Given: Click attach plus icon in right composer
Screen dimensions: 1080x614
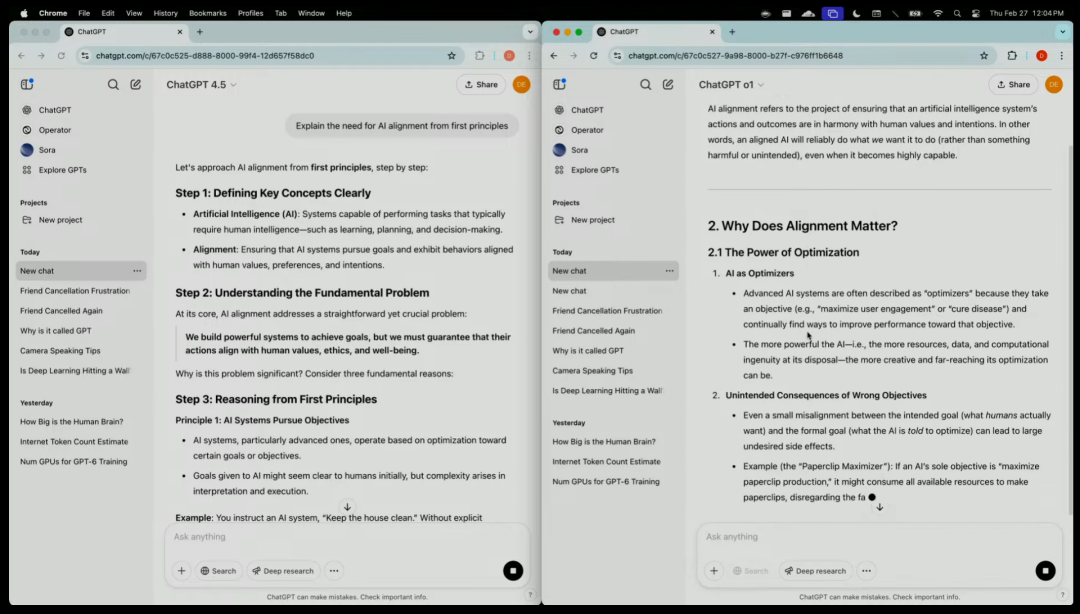Looking at the screenshot, I should 714,571.
